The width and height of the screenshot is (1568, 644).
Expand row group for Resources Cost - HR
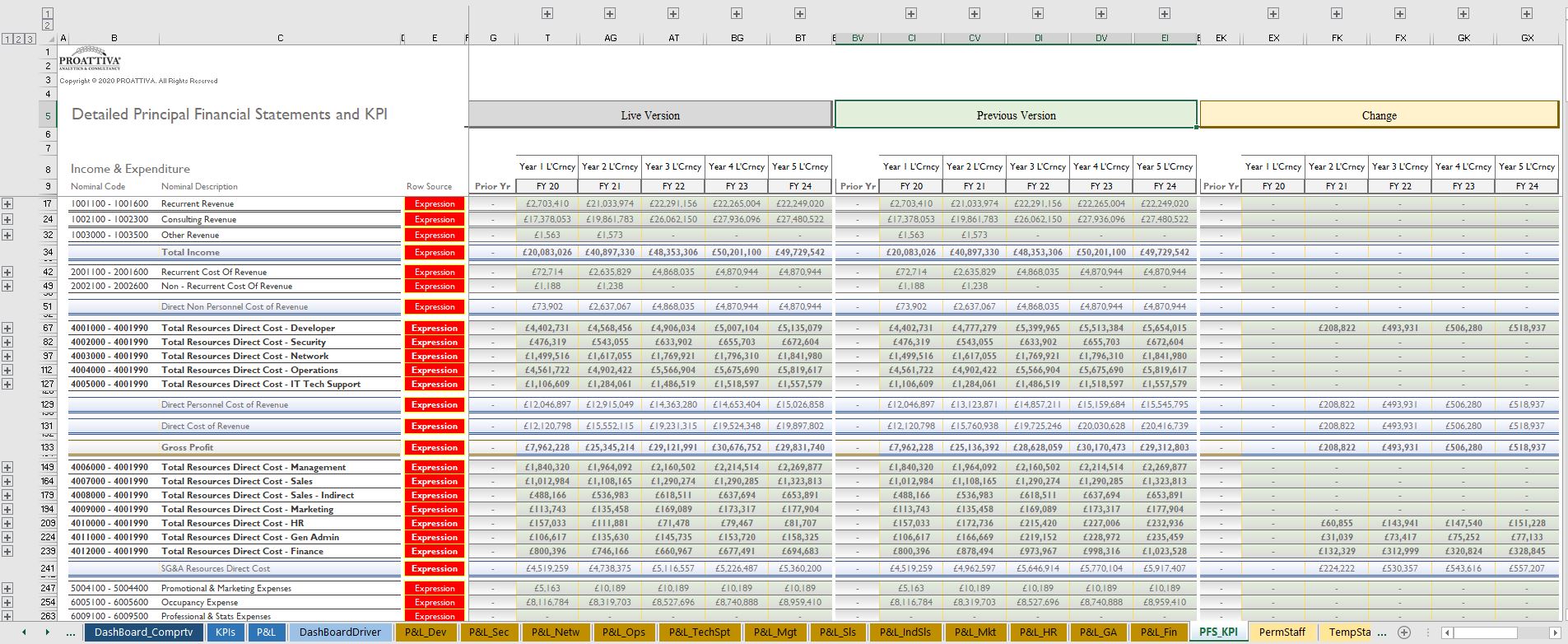(x=7, y=523)
